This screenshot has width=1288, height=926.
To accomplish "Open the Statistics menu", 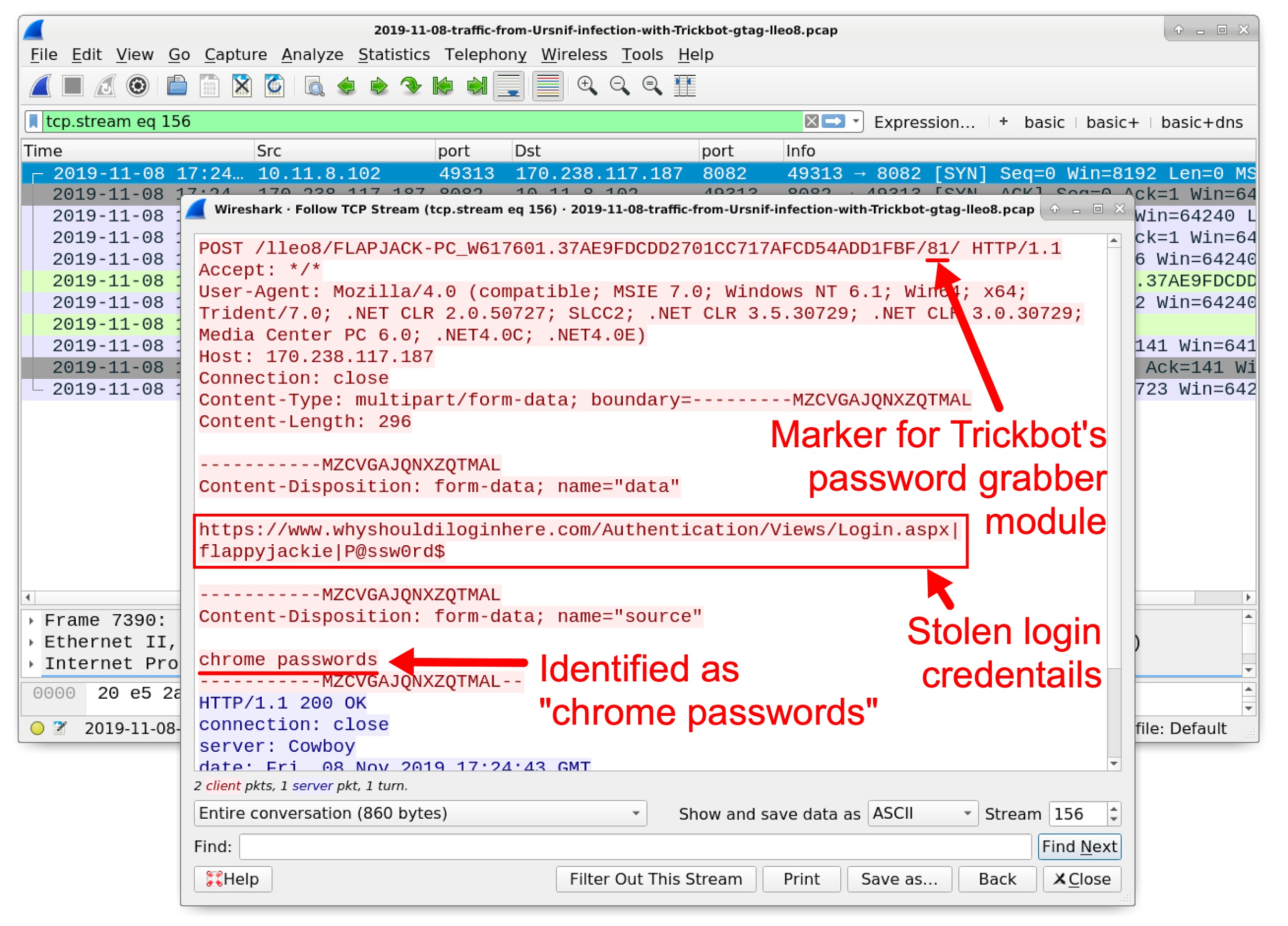I will pyautogui.click(x=394, y=55).
